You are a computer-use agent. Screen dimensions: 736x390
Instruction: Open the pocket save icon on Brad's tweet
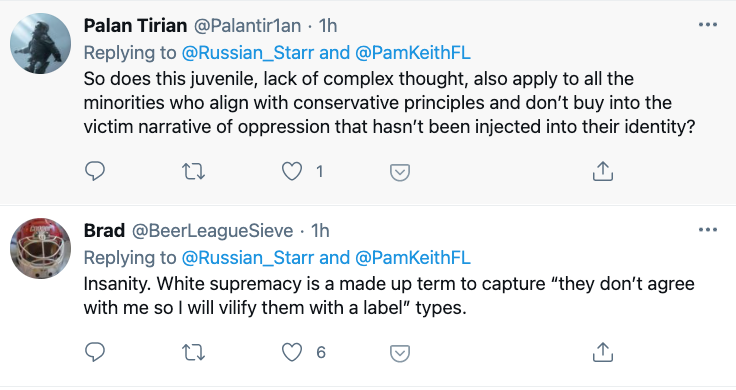400,353
